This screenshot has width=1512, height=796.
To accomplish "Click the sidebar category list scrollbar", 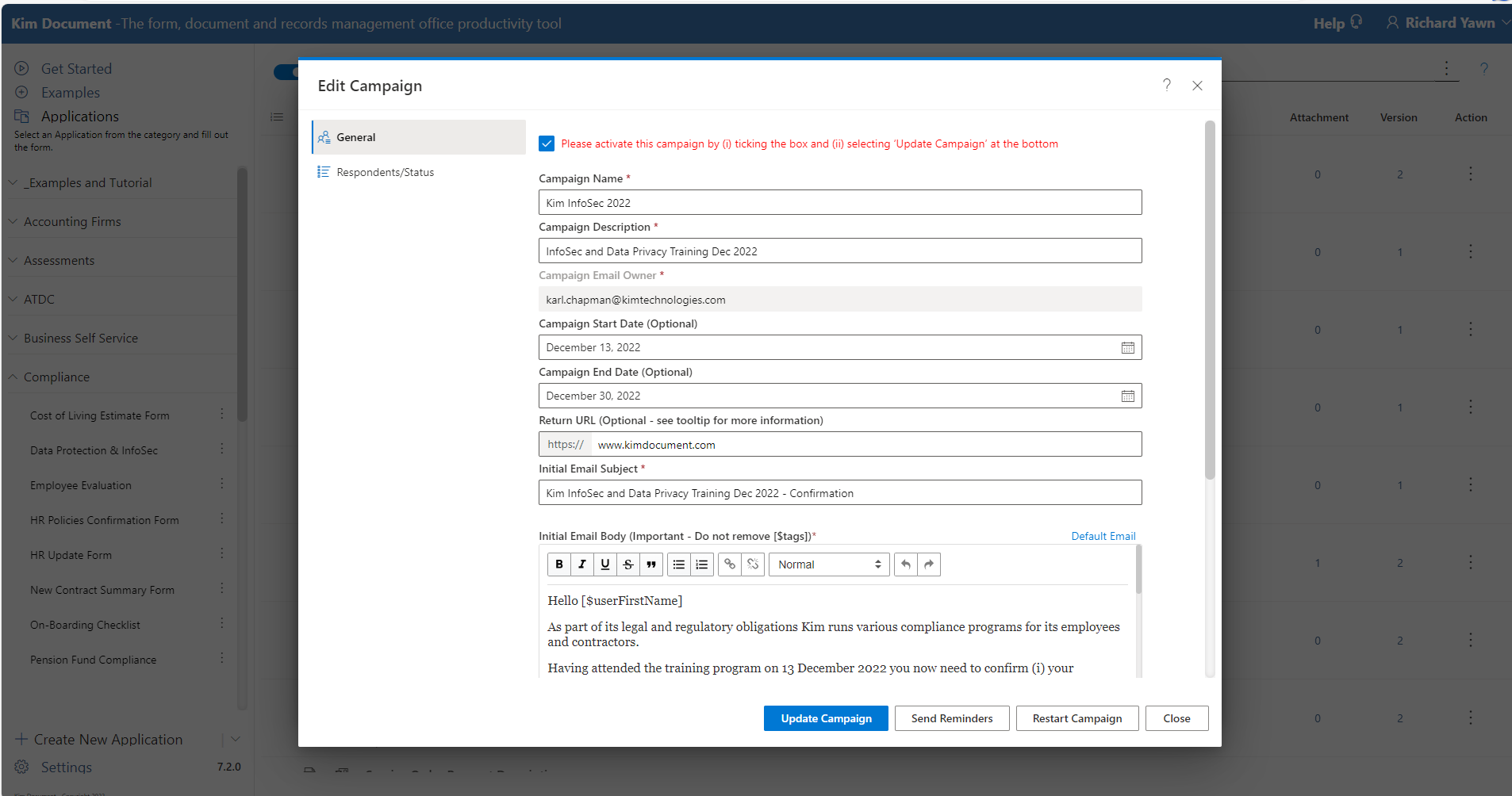I will (x=242, y=293).
